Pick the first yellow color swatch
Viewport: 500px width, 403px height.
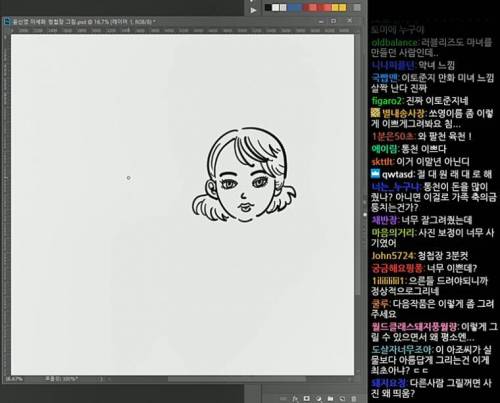(335, 7)
